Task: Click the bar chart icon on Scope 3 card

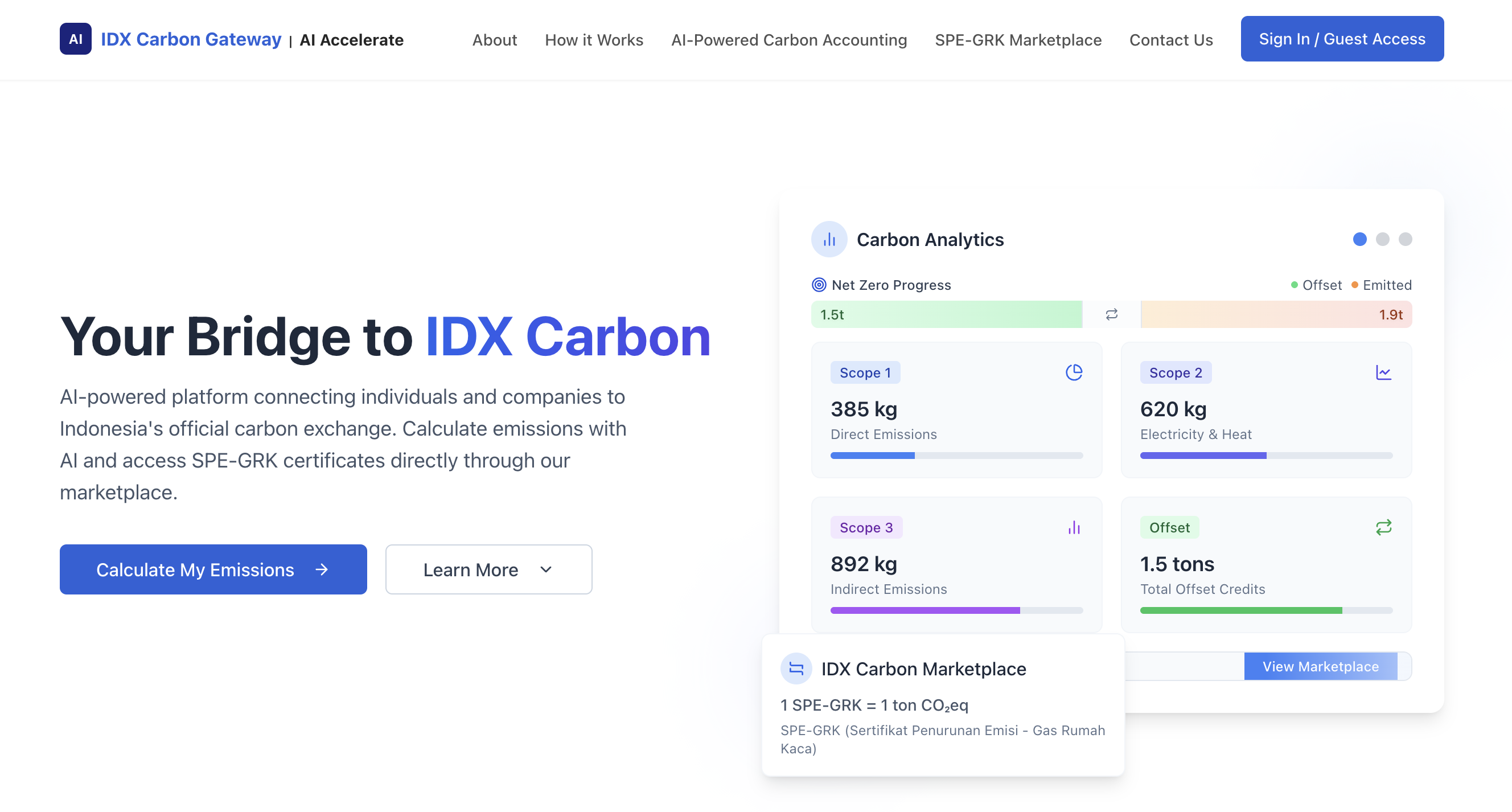Action: [x=1074, y=527]
